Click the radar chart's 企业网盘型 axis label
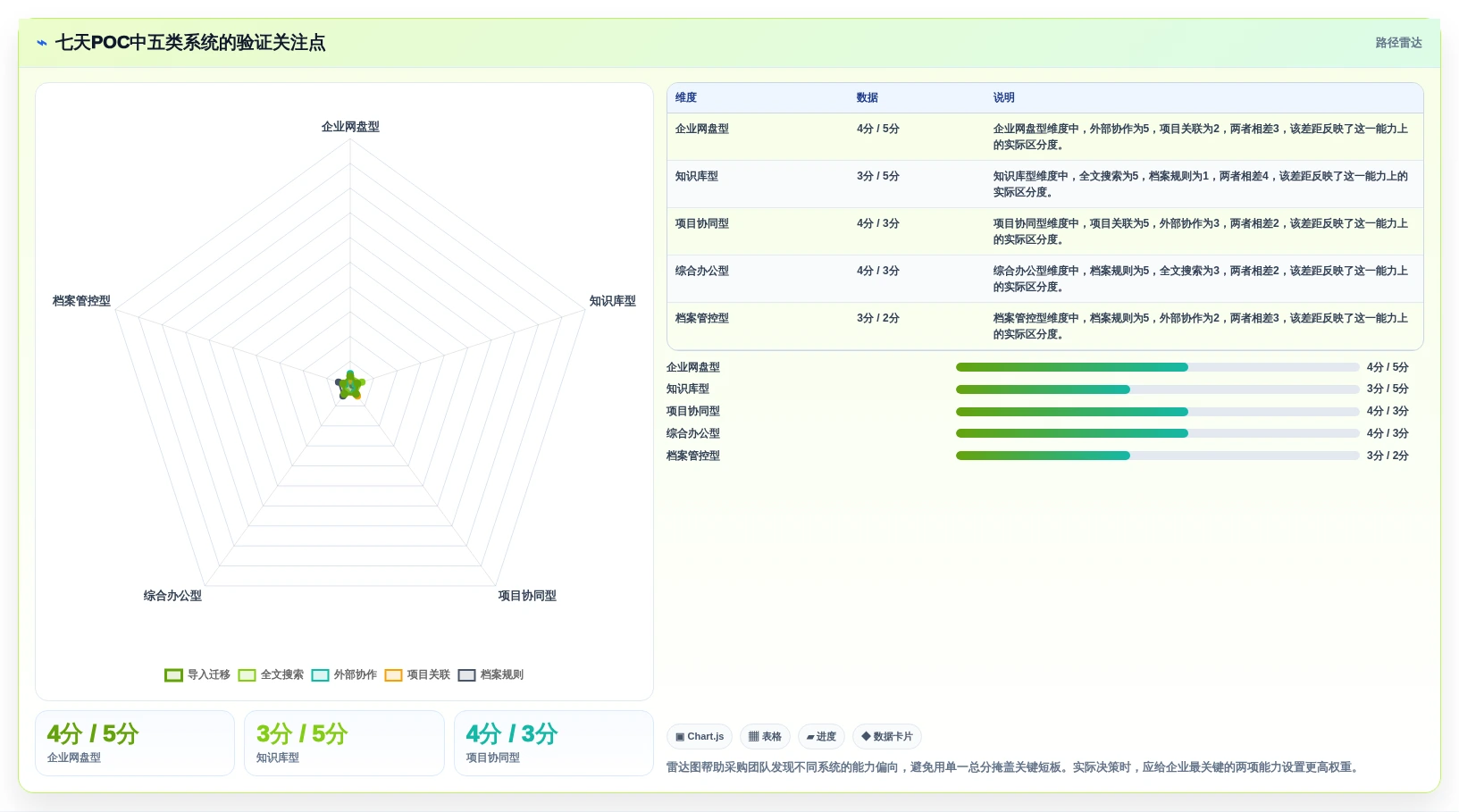The width and height of the screenshot is (1459, 812). pyautogui.click(x=350, y=127)
